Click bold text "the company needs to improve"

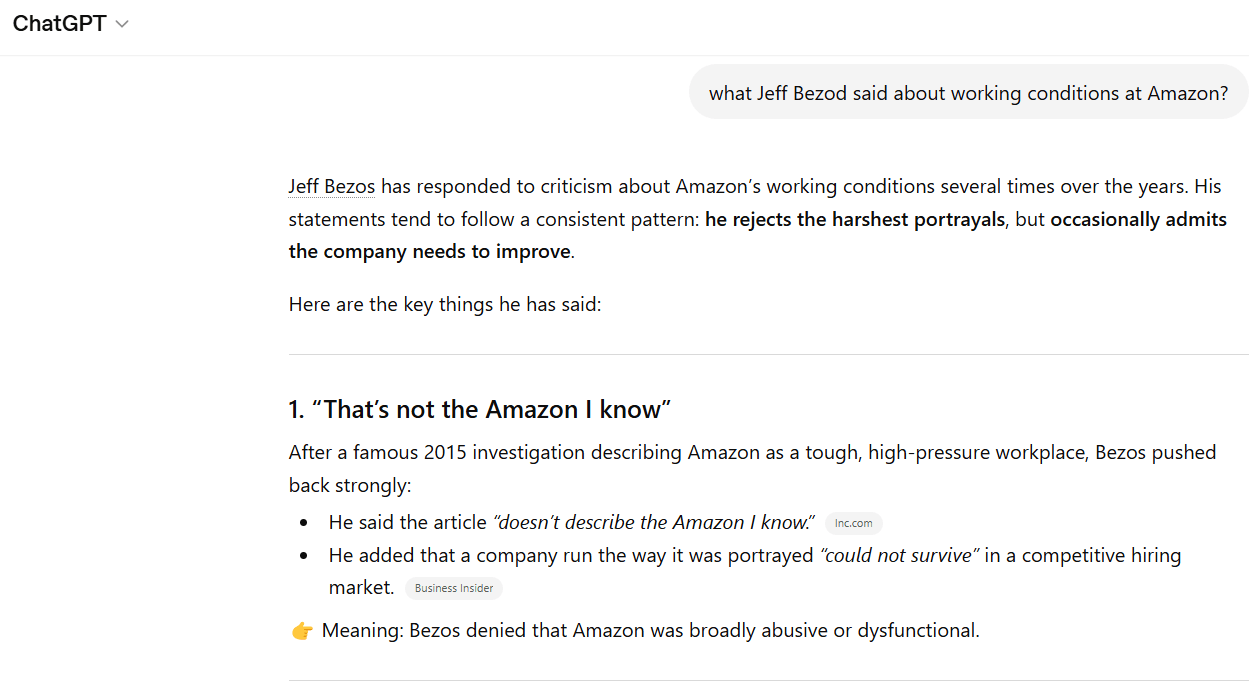pos(430,251)
